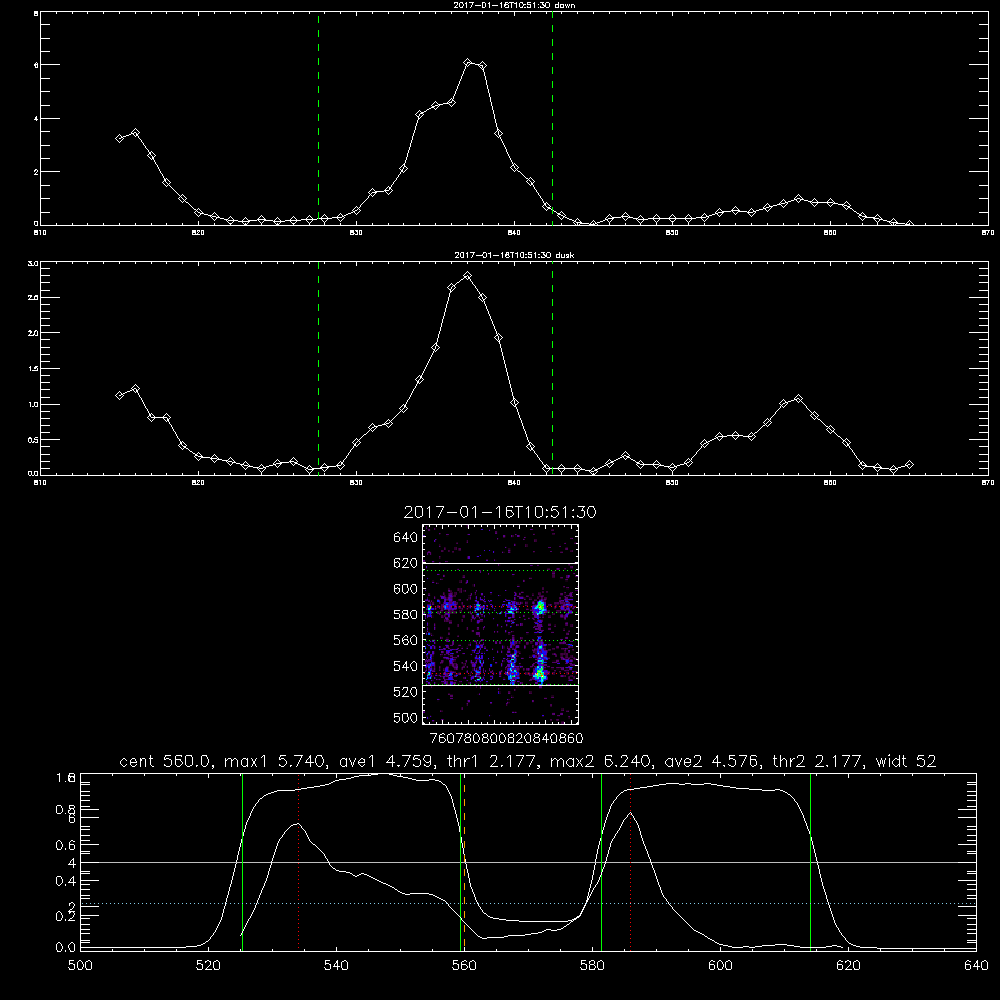Click the '3.0' y-axis label on the dusk plot
The width and height of the screenshot is (1000, 1000).
(x=34, y=263)
